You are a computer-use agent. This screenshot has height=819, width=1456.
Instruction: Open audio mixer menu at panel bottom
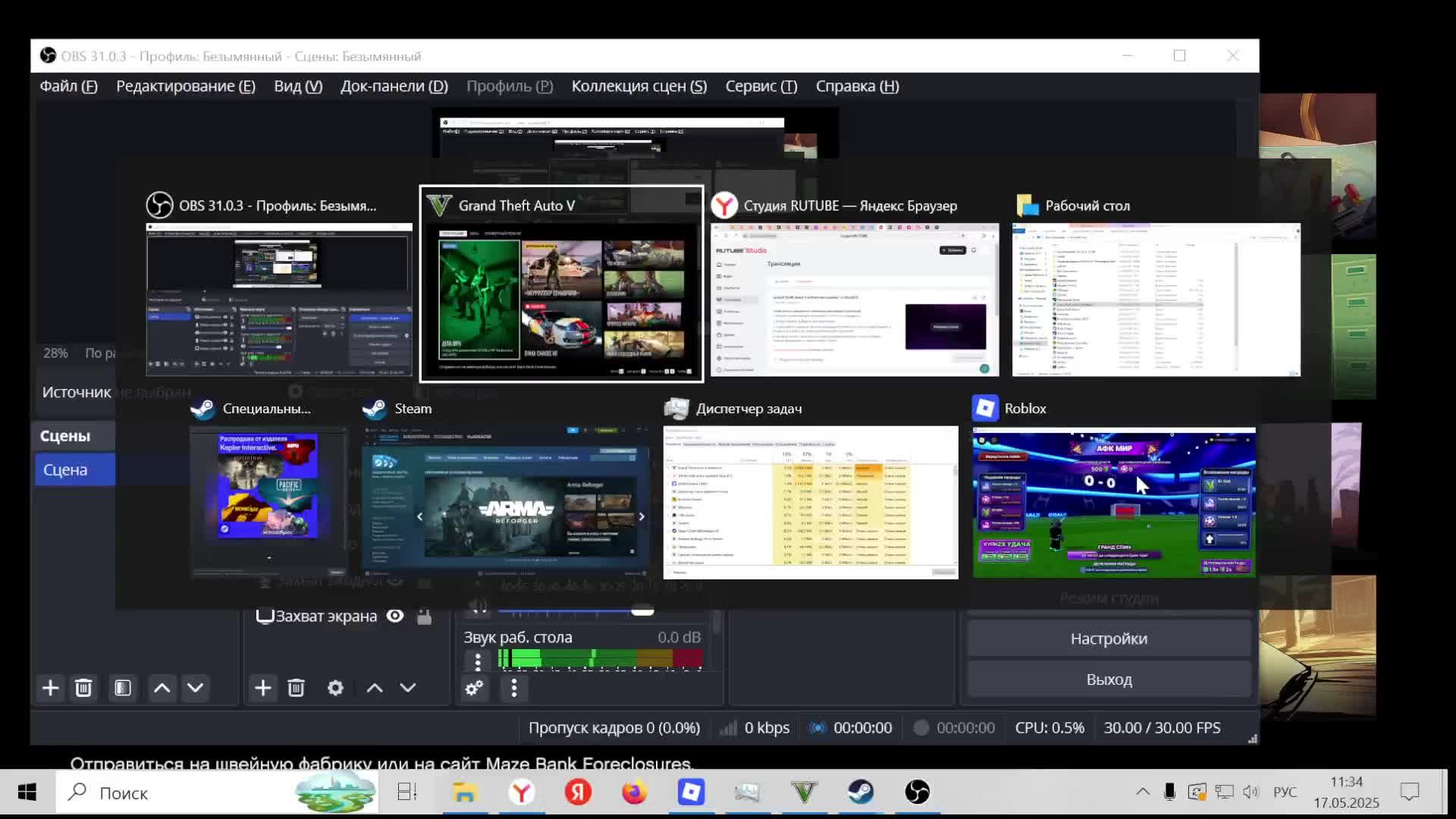click(x=514, y=688)
